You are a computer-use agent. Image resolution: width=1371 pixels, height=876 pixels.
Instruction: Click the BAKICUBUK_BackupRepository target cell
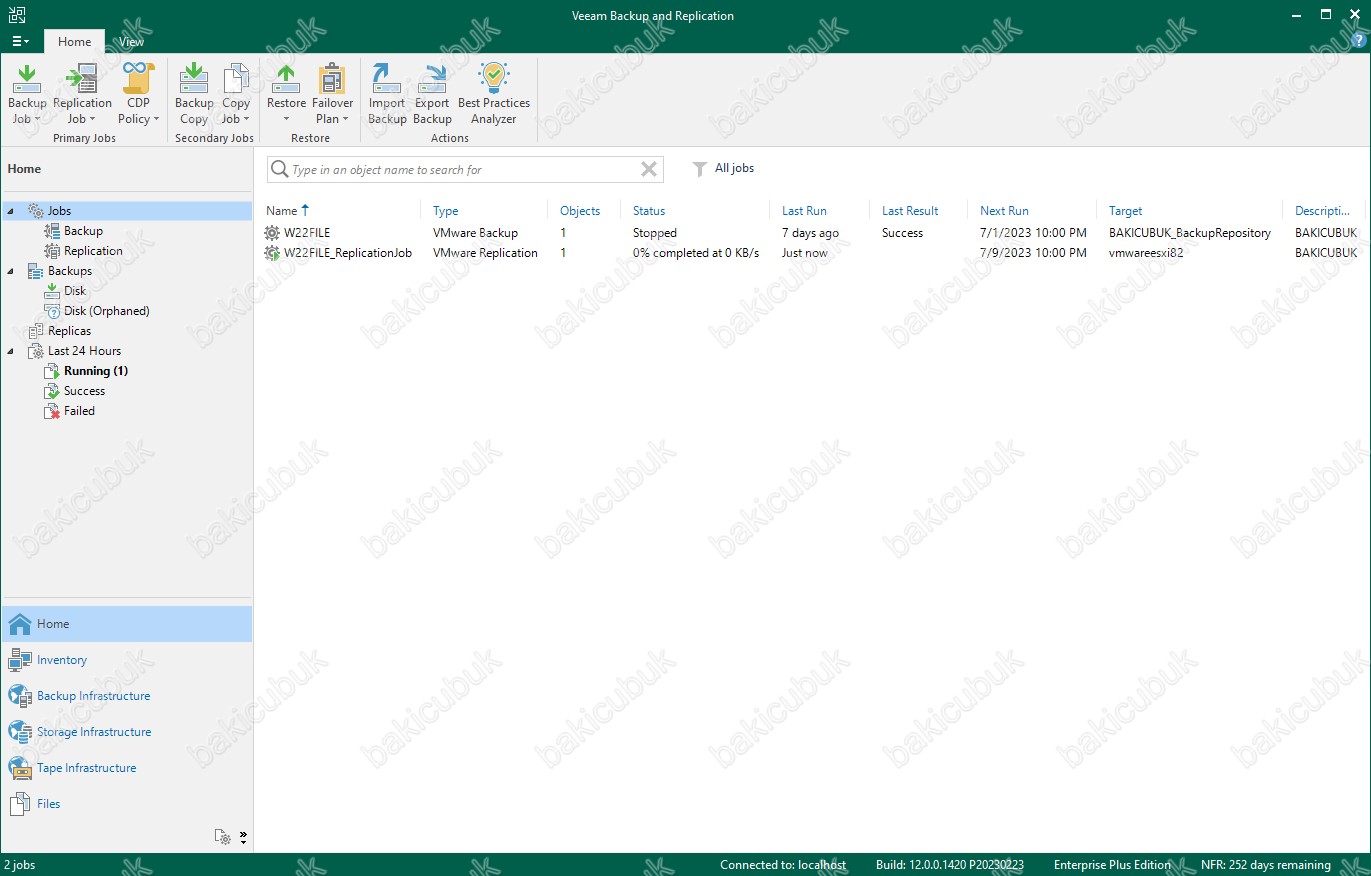1190,233
